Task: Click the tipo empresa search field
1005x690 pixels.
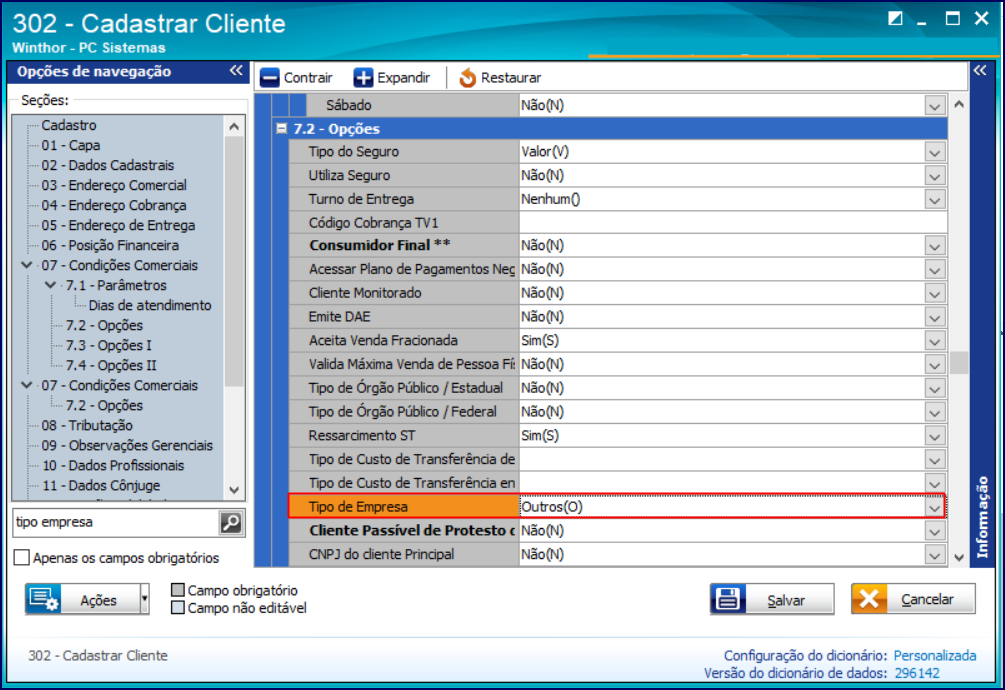Action: 115,523
